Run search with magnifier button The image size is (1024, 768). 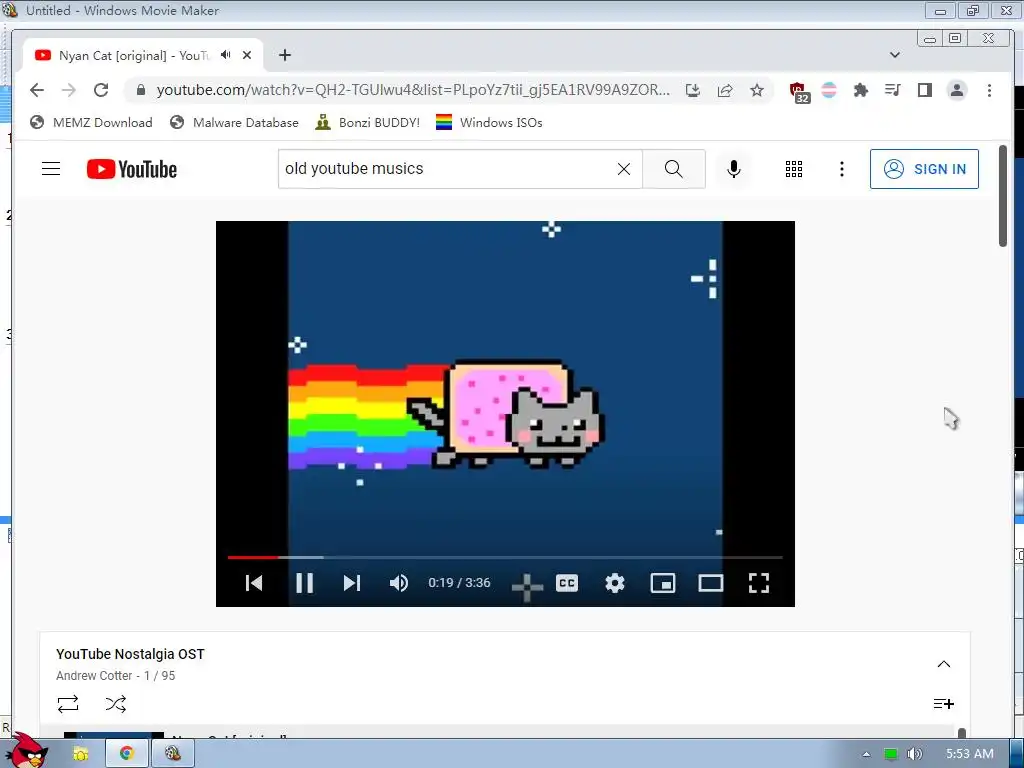pos(674,169)
